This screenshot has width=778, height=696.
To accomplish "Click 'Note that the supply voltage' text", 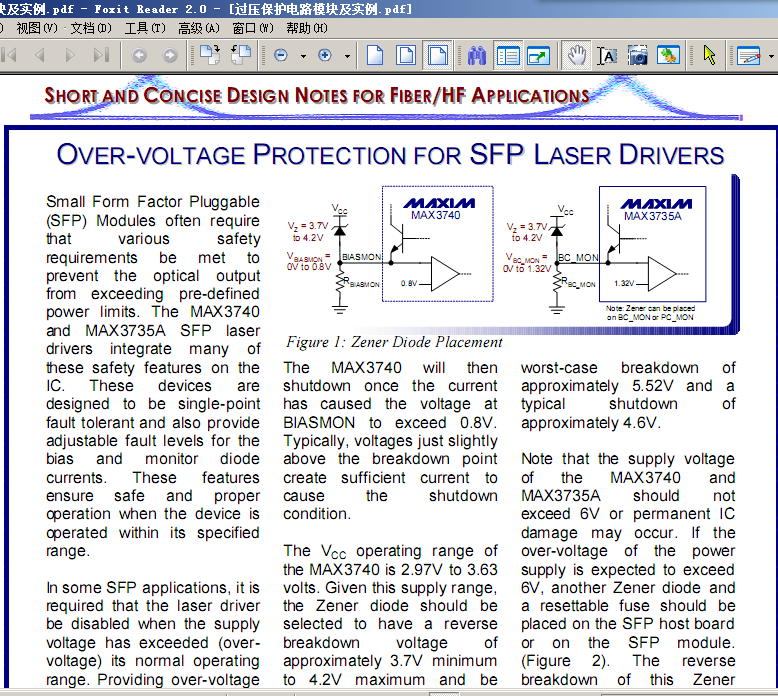I will point(628,459).
